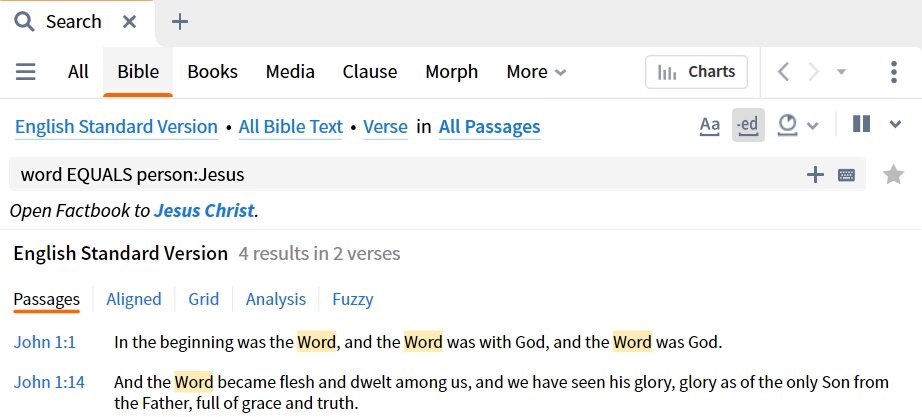Screen dimensions: 922x417
Task: Click the search query input field
Action: coord(406,175)
